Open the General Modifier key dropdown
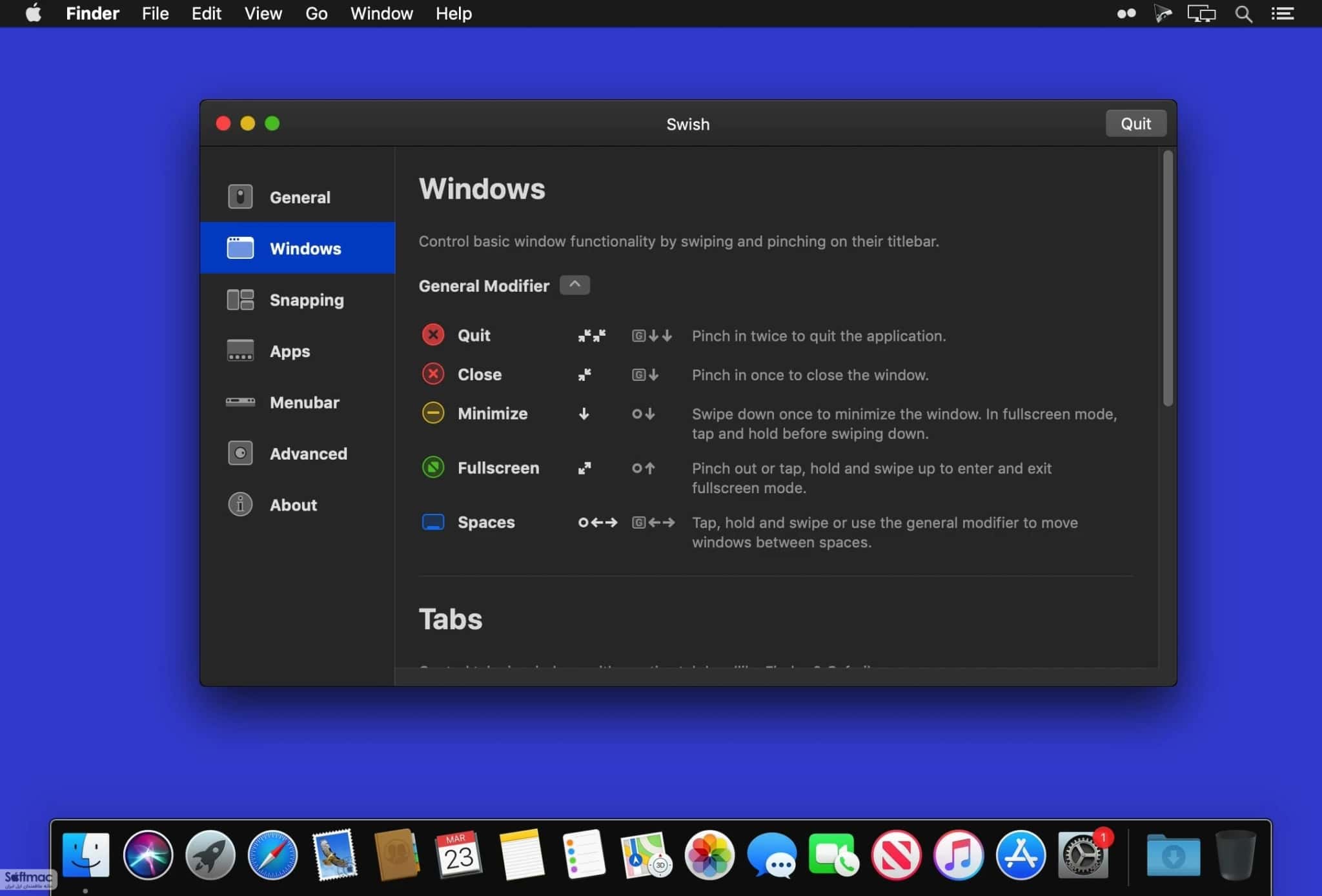Screen dimensions: 1322x896 (575, 285)
